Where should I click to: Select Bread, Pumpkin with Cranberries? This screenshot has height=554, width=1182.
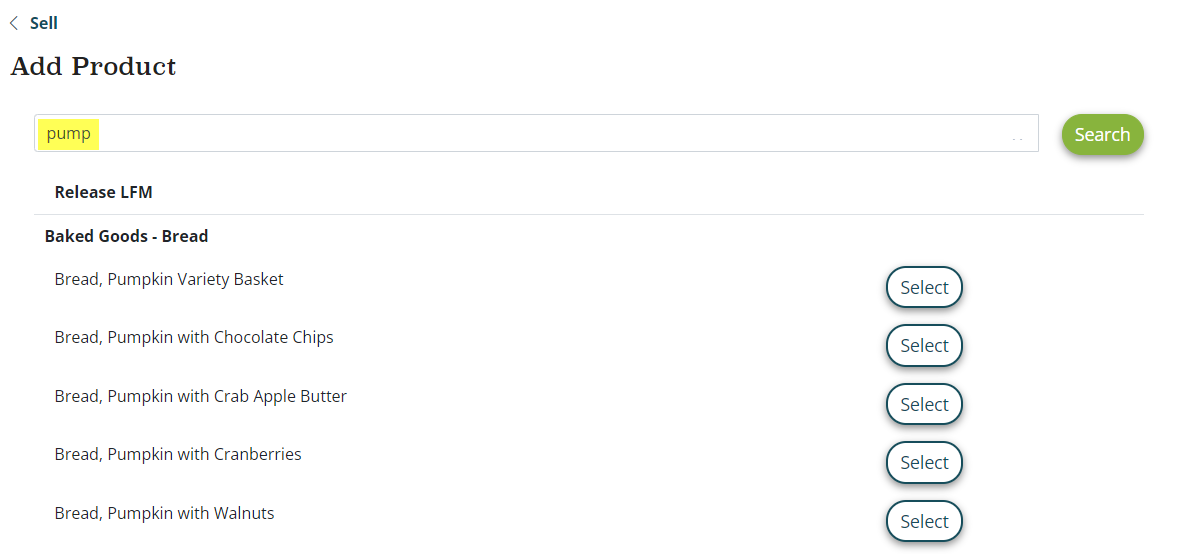click(x=923, y=462)
